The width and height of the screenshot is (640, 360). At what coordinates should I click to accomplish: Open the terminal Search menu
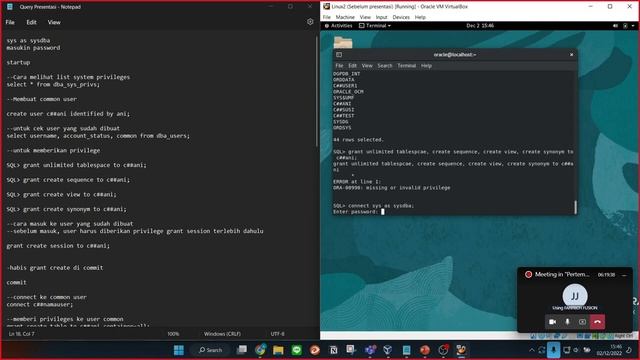pyautogui.click(x=384, y=66)
